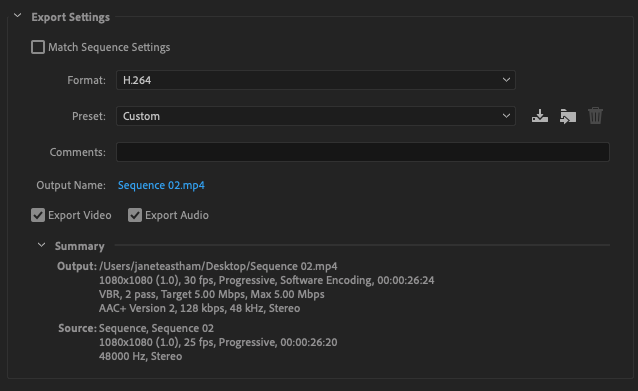Collapse the Export Settings section
This screenshot has width=638, height=391.
tap(17, 16)
